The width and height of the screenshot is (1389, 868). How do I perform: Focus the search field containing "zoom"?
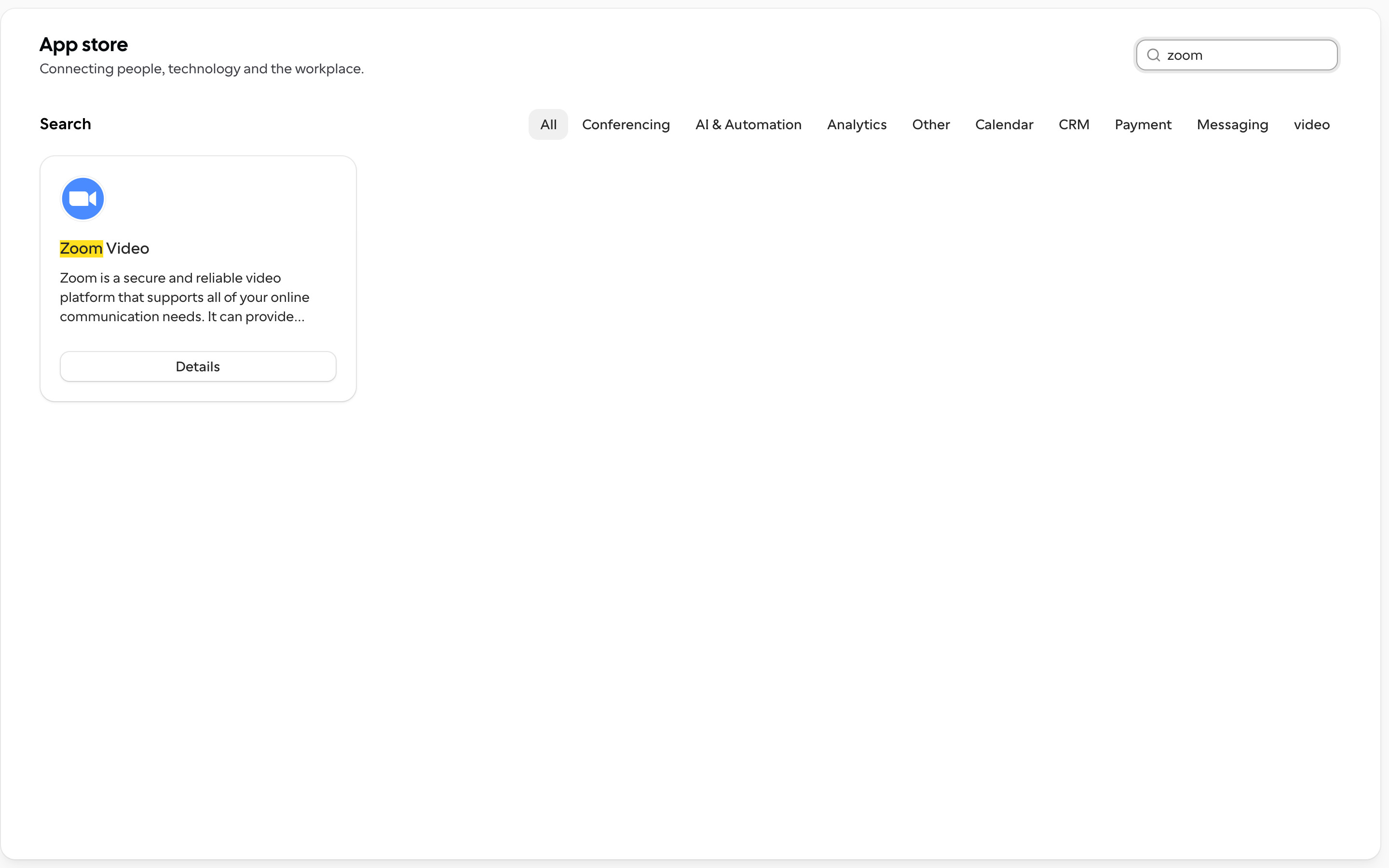[x=1236, y=55]
